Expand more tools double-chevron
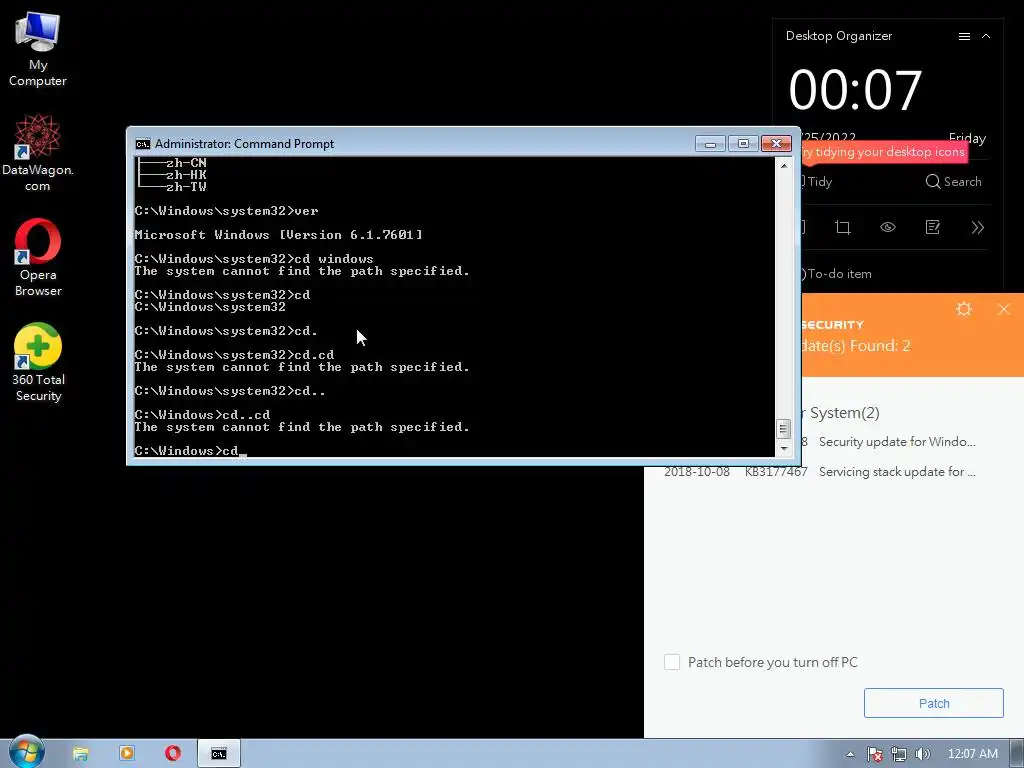The height and width of the screenshot is (768, 1024). 978,227
